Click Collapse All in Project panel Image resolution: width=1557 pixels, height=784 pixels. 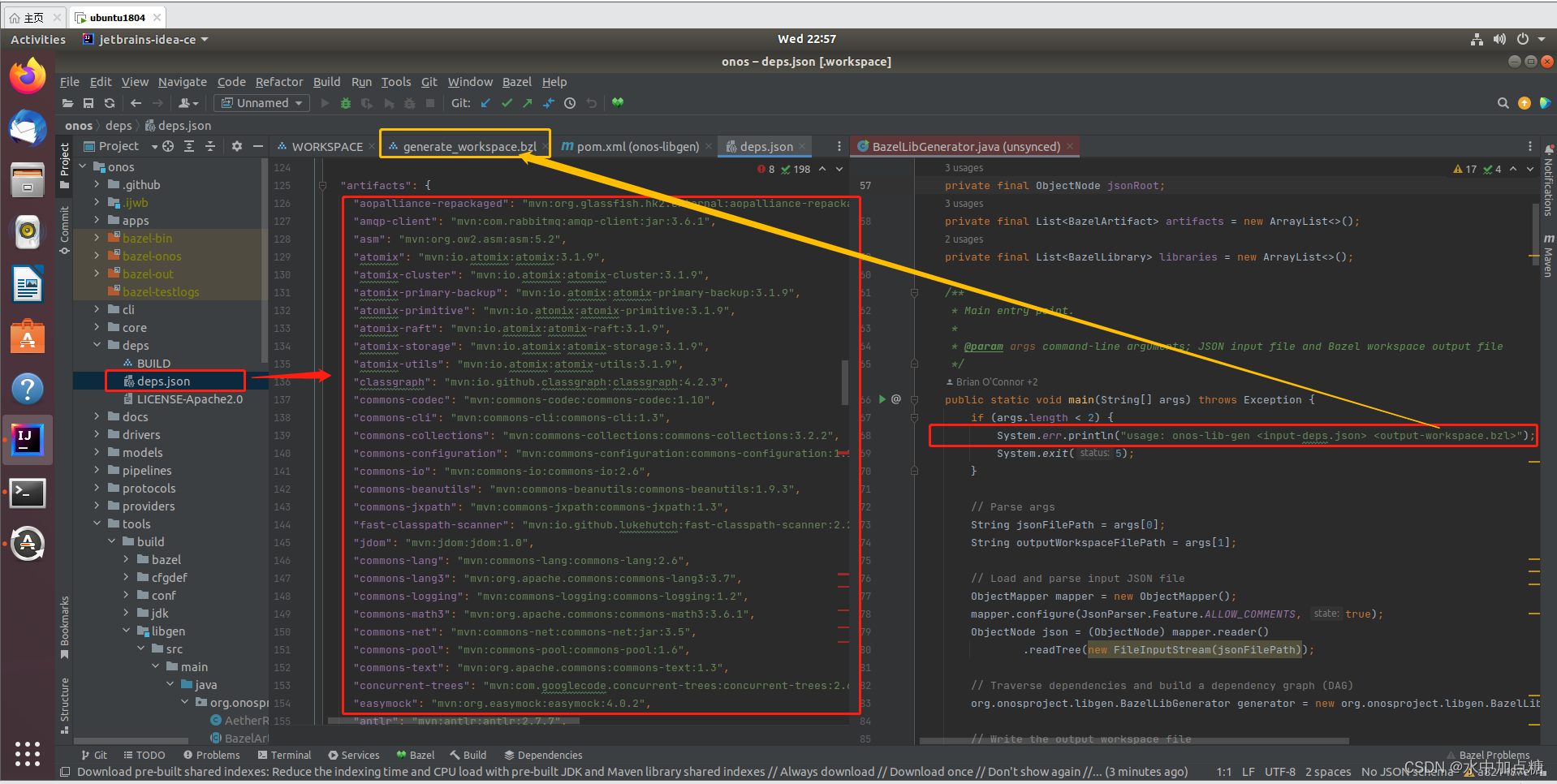click(210, 146)
